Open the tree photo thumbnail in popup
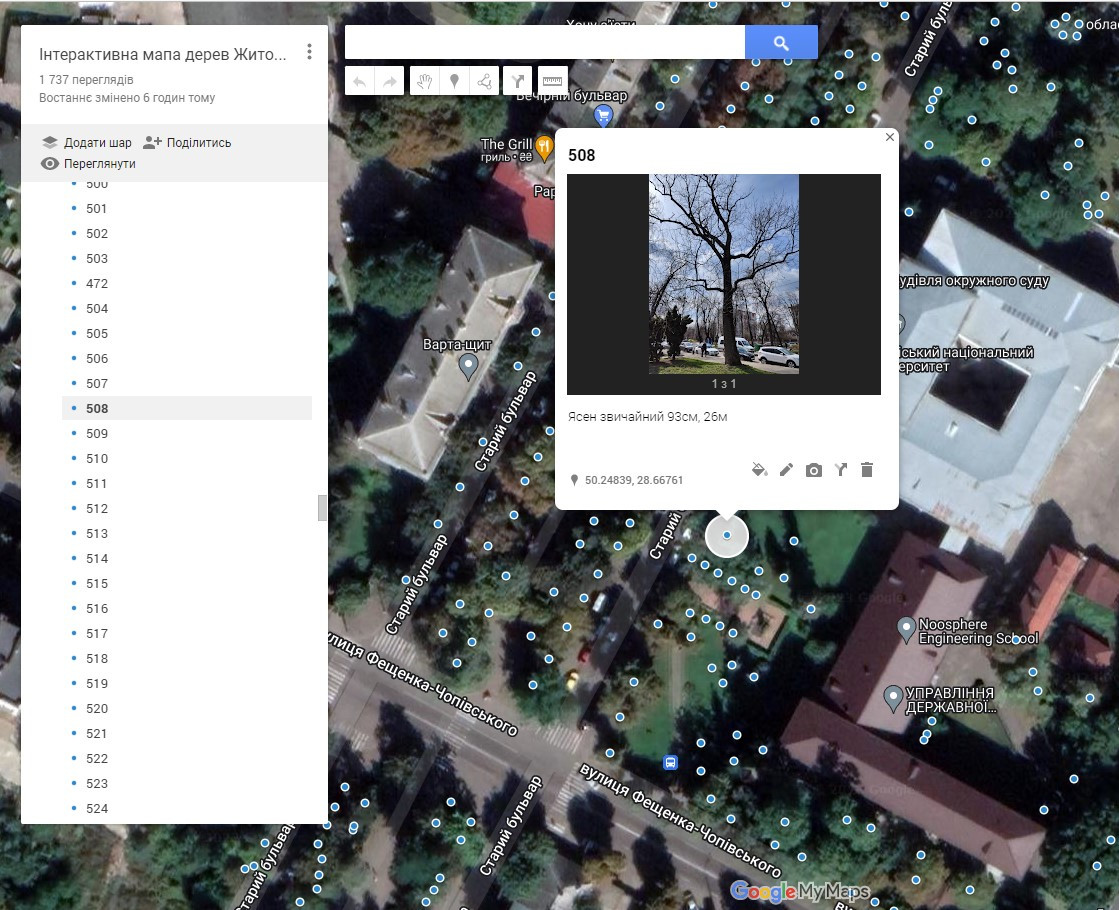Image resolution: width=1119 pixels, height=910 pixels. tap(724, 274)
